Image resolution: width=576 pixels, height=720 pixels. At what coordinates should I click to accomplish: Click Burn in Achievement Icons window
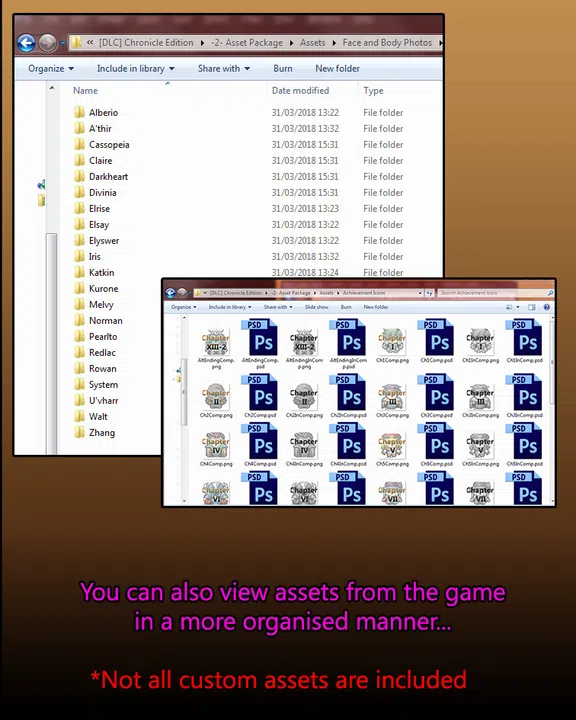tap(346, 307)
